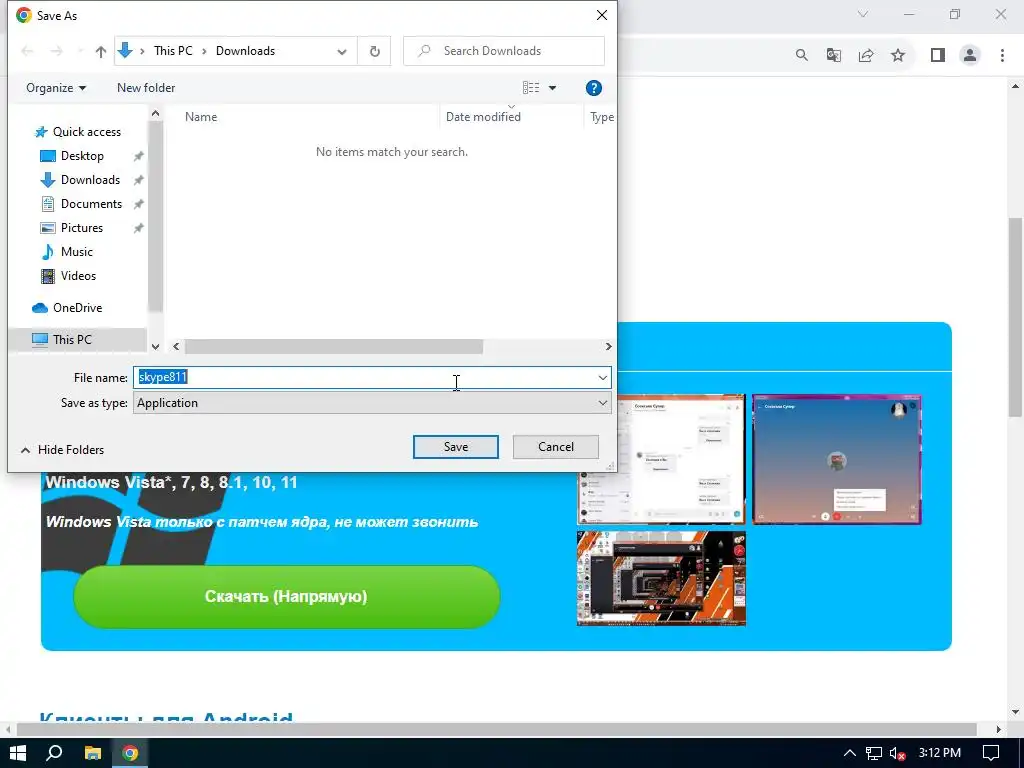The width and height of the screenshot is (1024, 768).
Task: Click the Search Downloads field
Action: tap(504, 51)
